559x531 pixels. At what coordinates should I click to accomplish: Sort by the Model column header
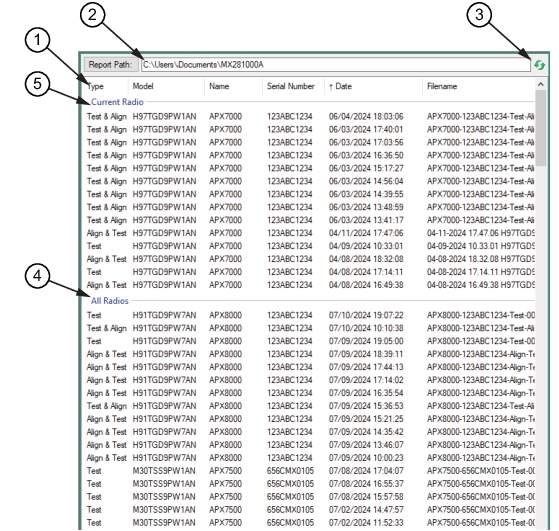(x=166, y=86)
